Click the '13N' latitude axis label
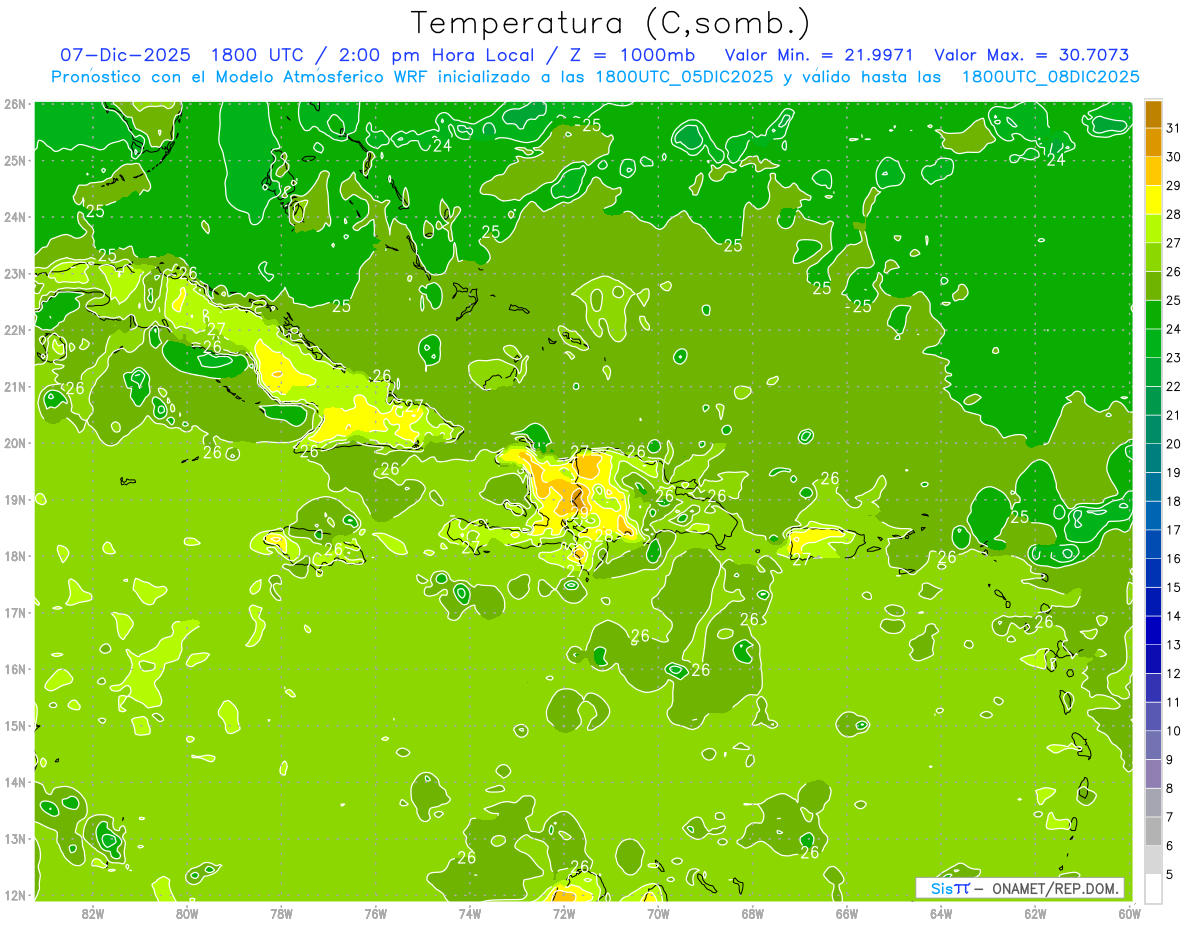This screenshot has width=1200, height=927. [x=15, y=838]
